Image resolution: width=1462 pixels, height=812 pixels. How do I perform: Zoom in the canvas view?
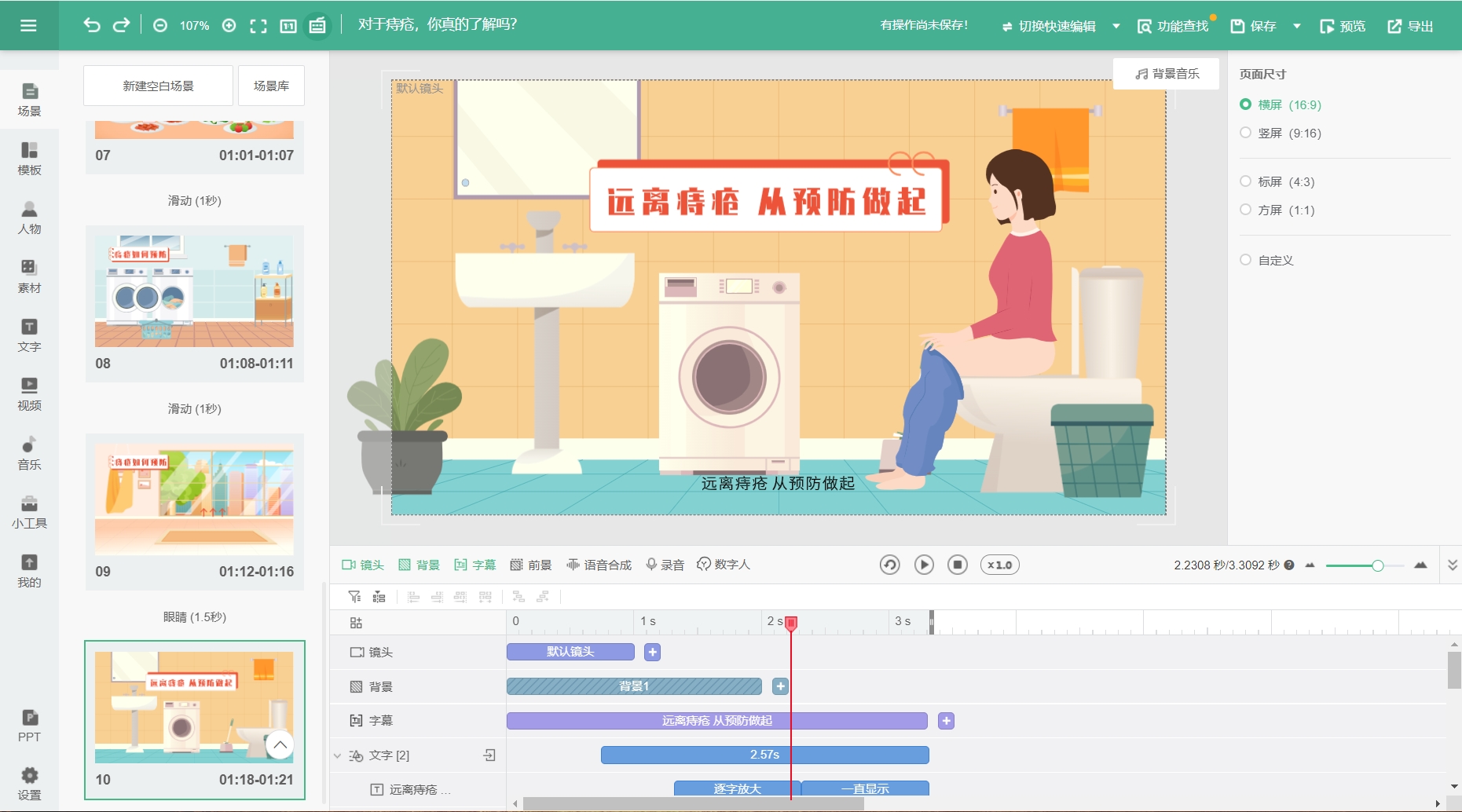click(229, 26)
